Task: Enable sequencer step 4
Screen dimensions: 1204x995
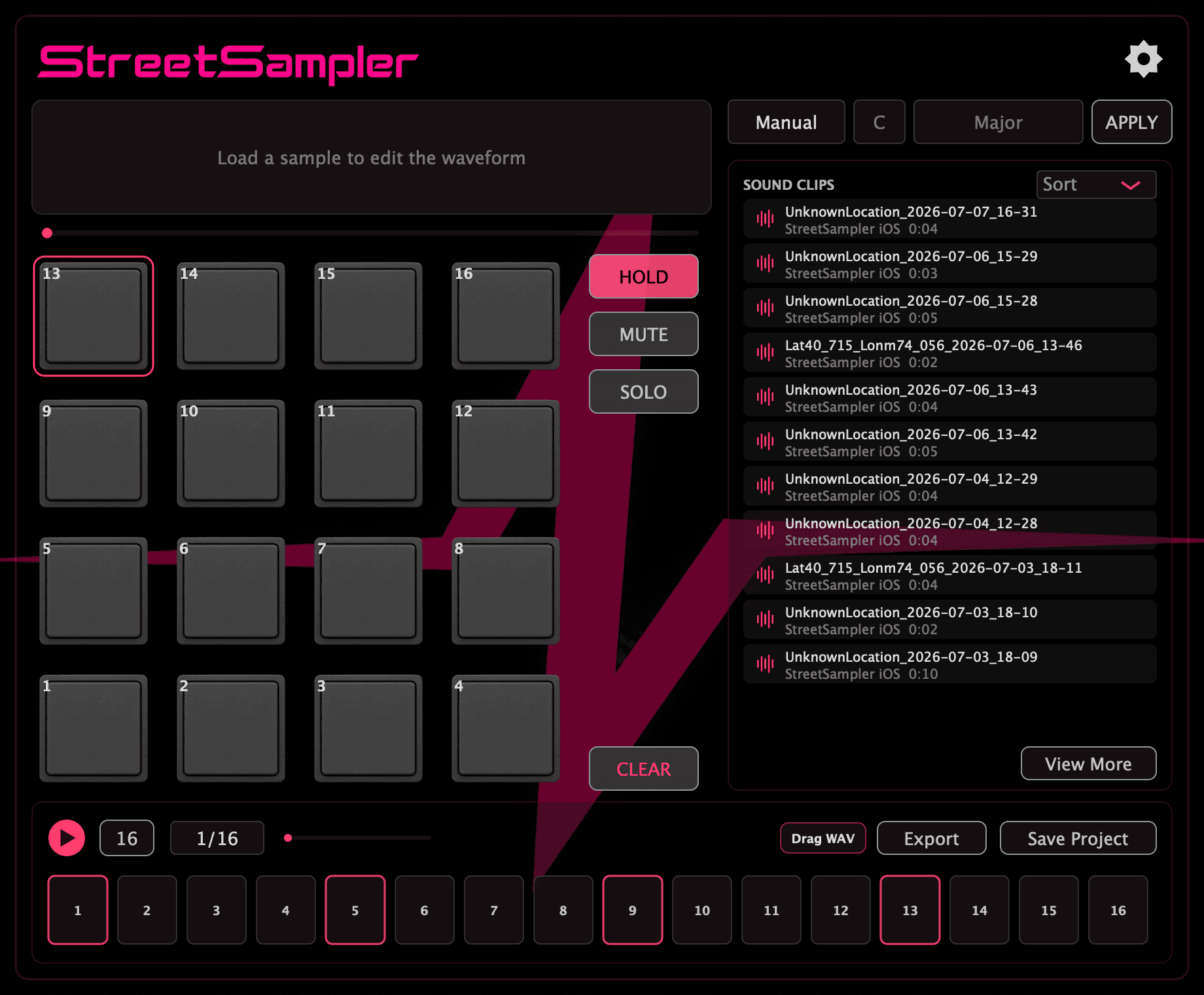Action: [x=286, y=910]
